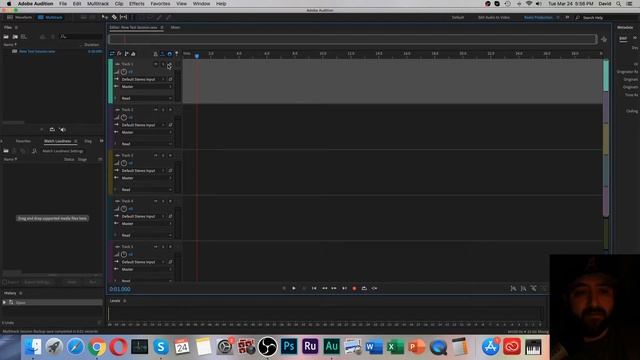Viewport: 640px width, 360px height.
Task: Toggle Loop Playback in transport
Action: (x=364, y=289)
